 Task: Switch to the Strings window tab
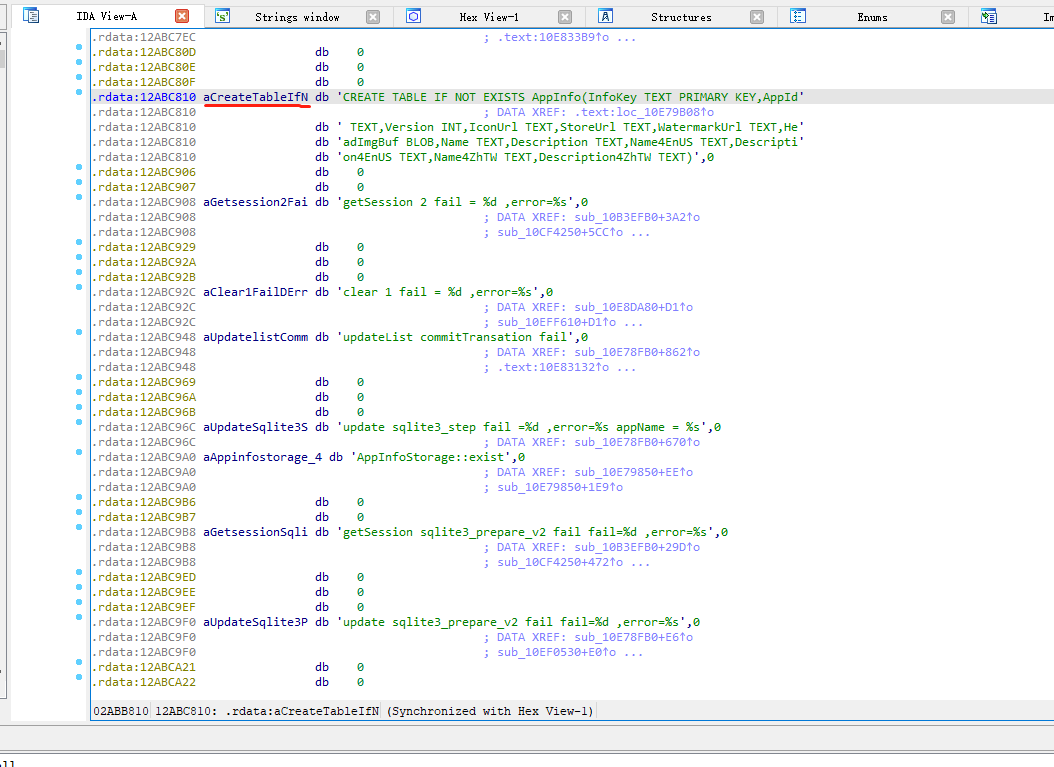pos(297,16)
